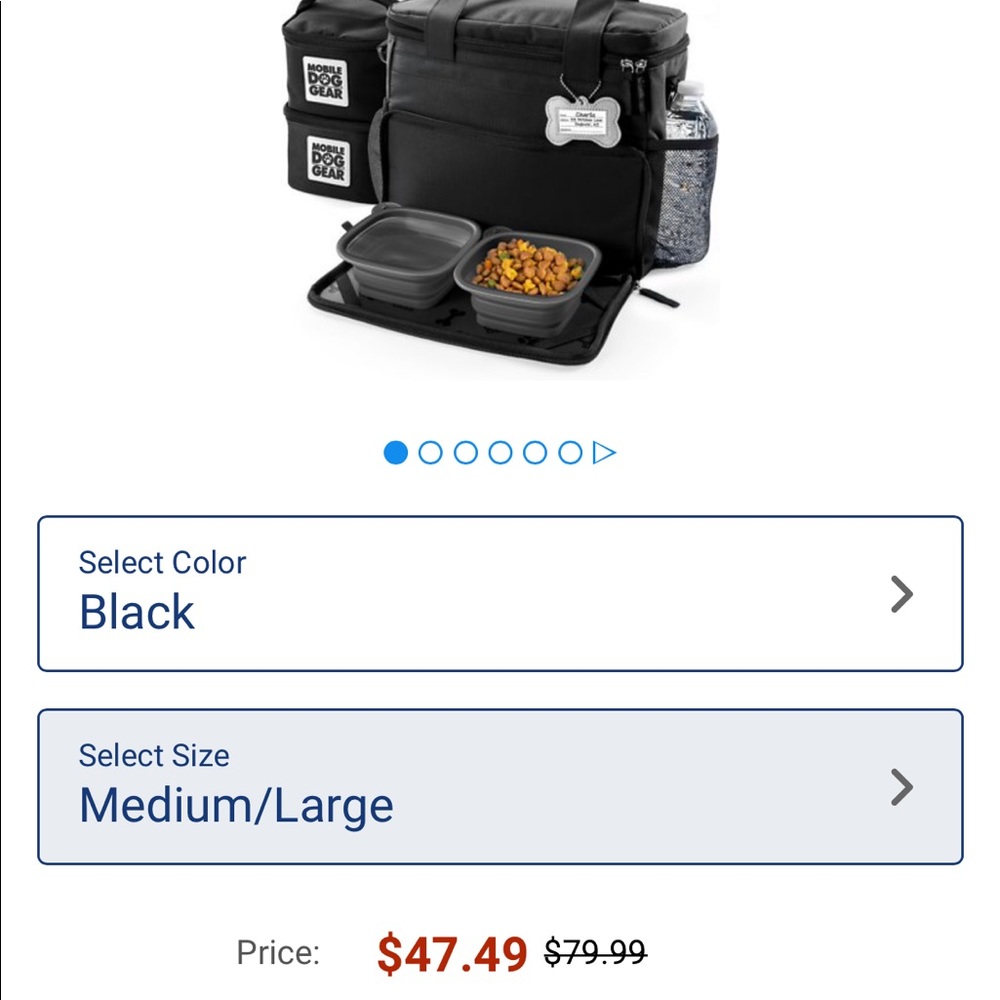Click the lower Mobile Dog Gear logo patch

click(x=328, y=161)
